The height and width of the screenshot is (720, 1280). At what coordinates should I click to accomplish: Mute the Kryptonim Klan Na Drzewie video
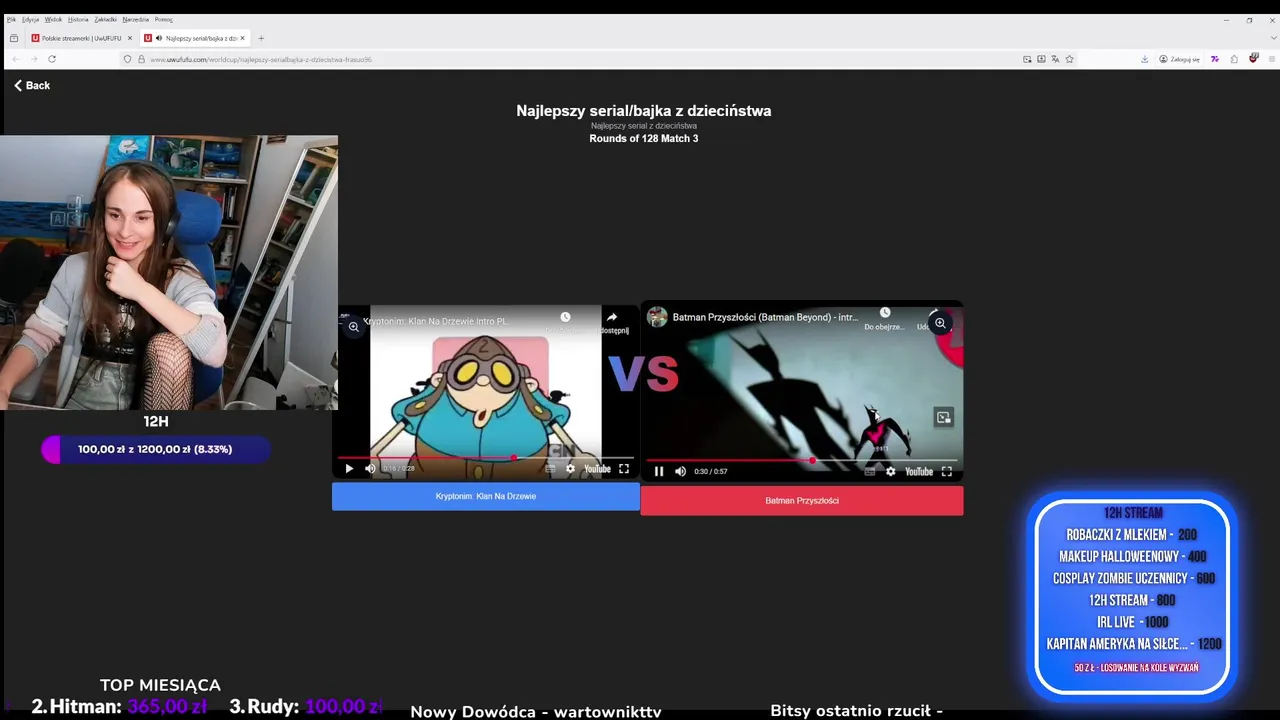click(370, 468)
